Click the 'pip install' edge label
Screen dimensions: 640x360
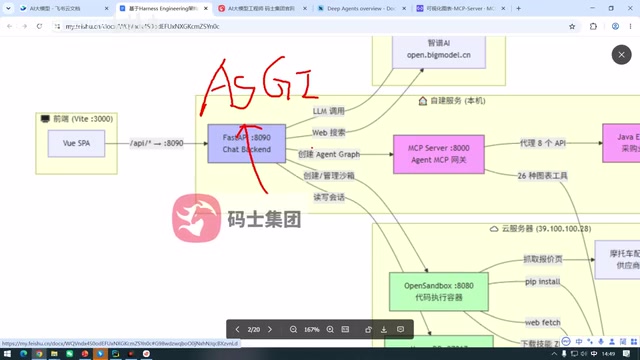click(542, 282)
